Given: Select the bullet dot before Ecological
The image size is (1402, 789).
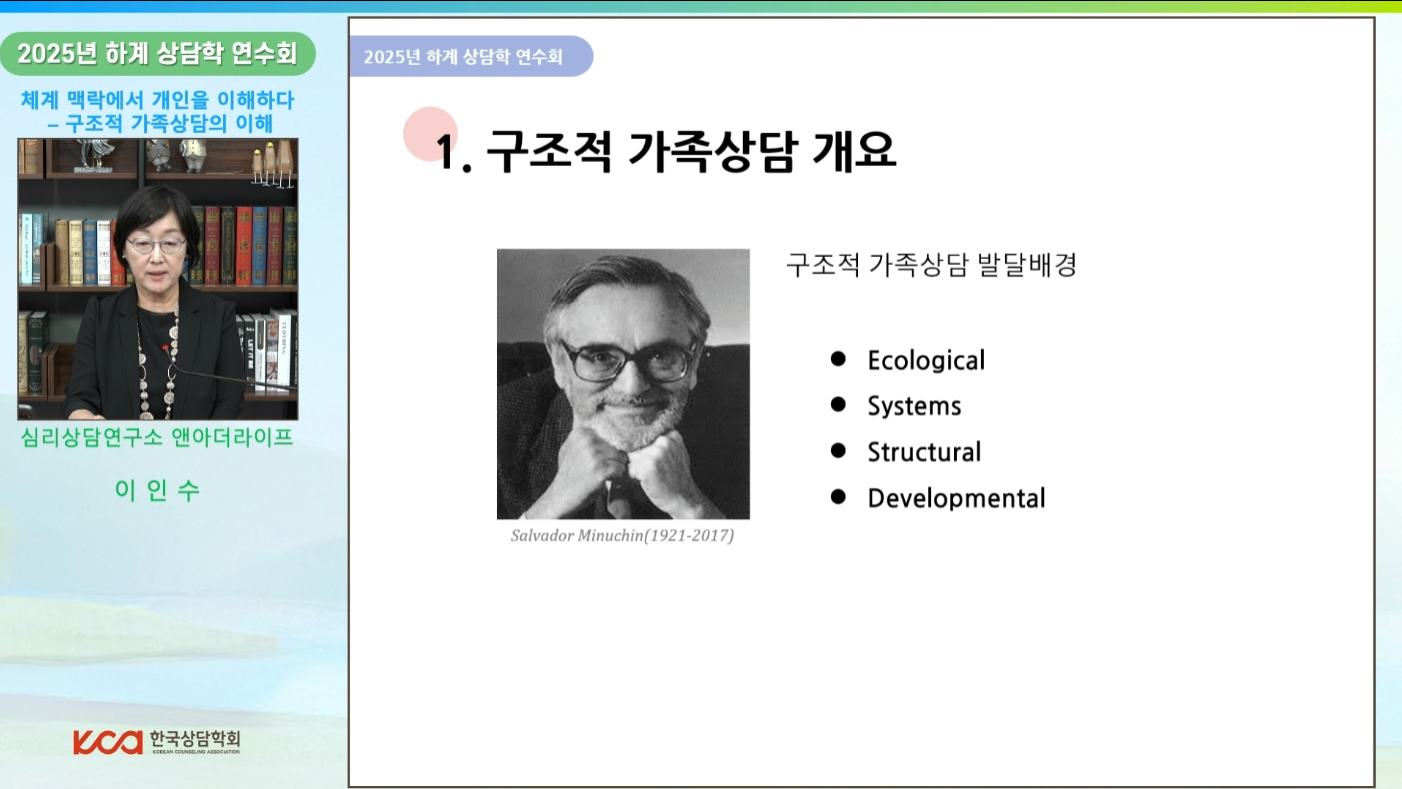Looking at the screenshot, I should 838,358.
